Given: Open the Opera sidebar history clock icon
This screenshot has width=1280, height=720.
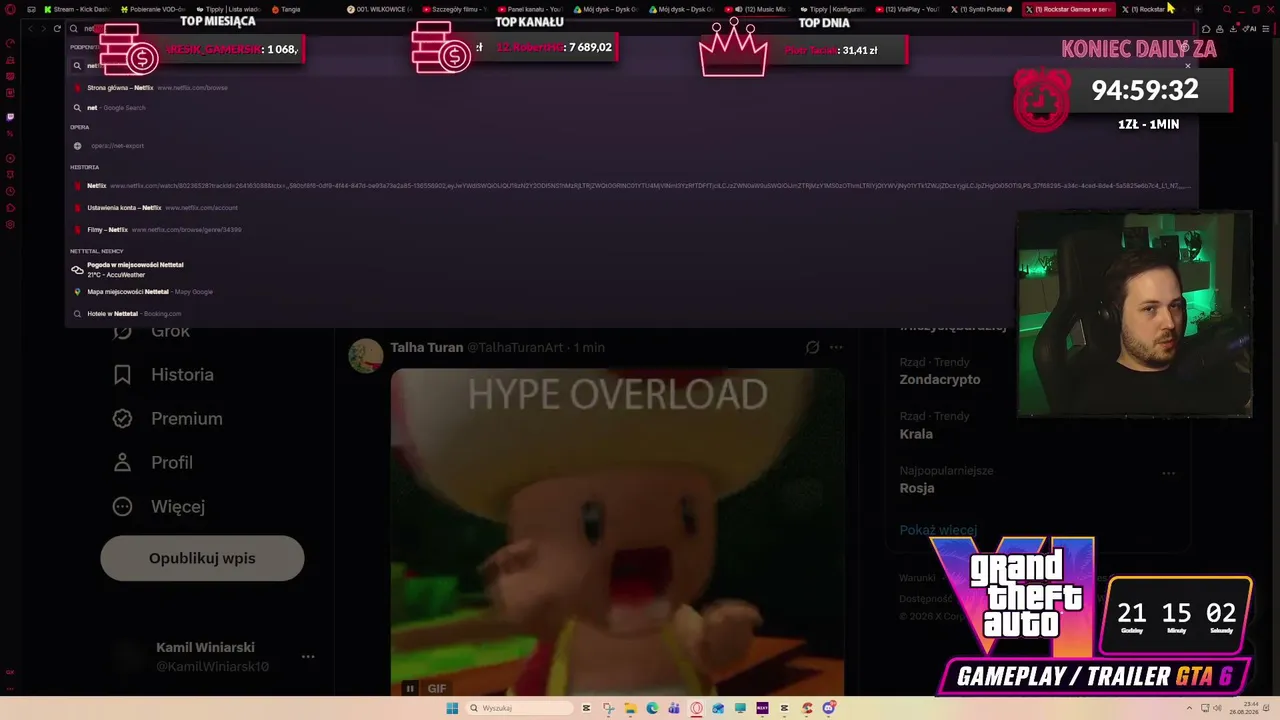Looking at the screenshot, I should [10, 191].
